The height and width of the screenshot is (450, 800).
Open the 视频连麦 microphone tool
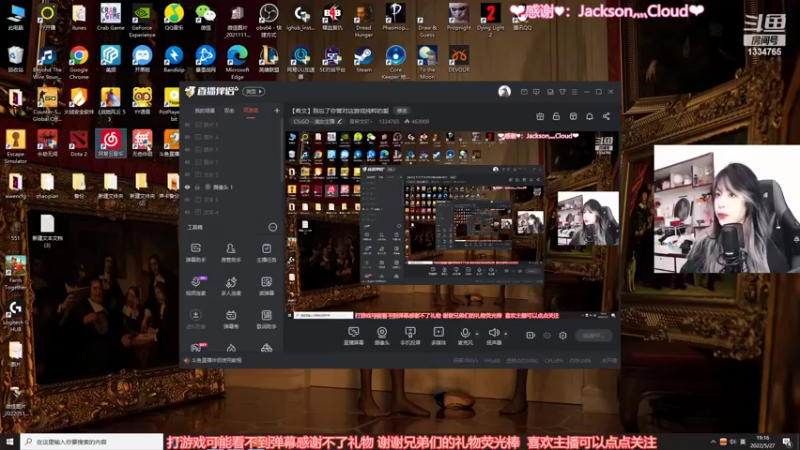pos(195,286)
